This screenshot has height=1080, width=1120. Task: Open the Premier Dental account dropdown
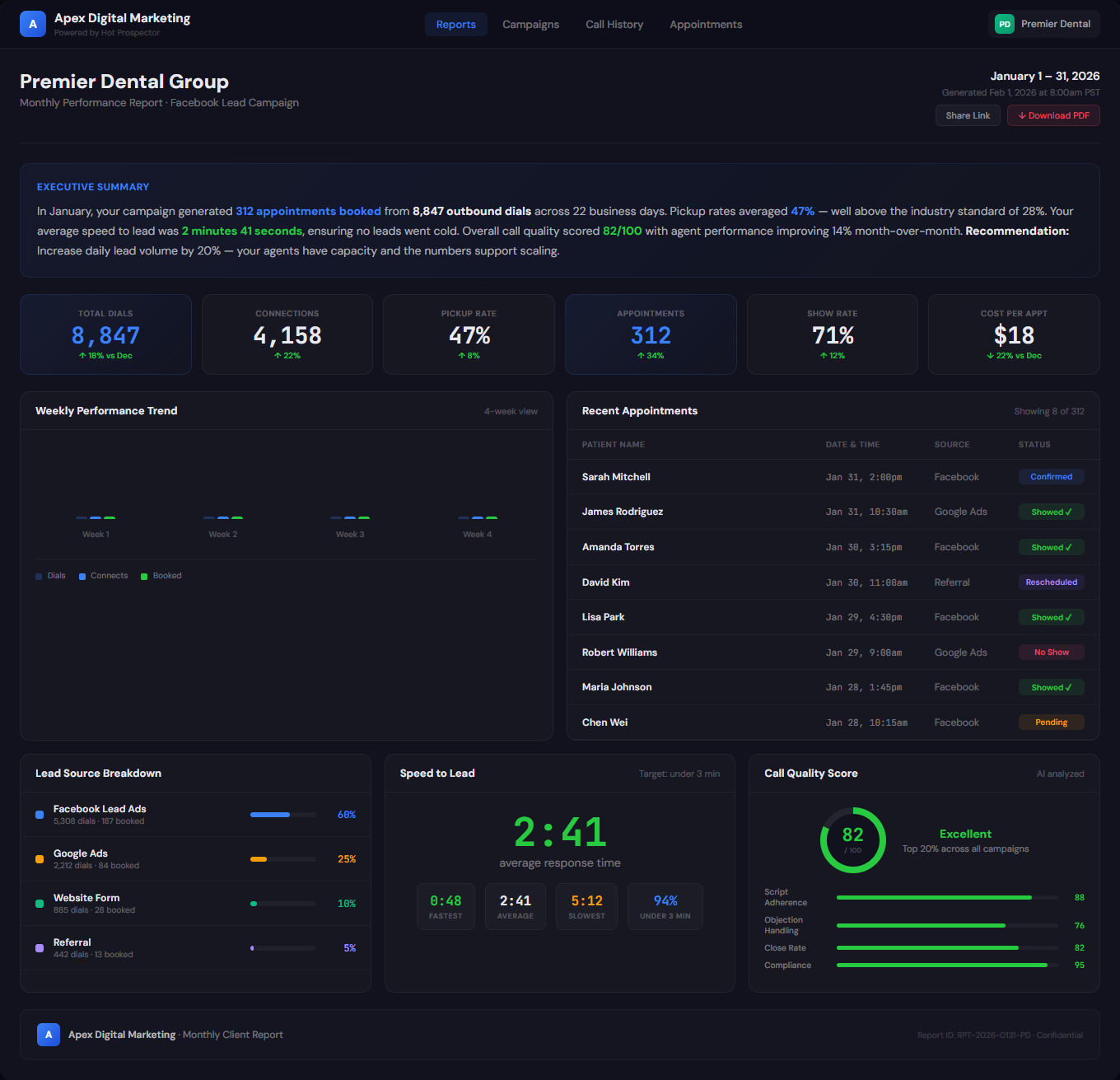pos(1043,24)
